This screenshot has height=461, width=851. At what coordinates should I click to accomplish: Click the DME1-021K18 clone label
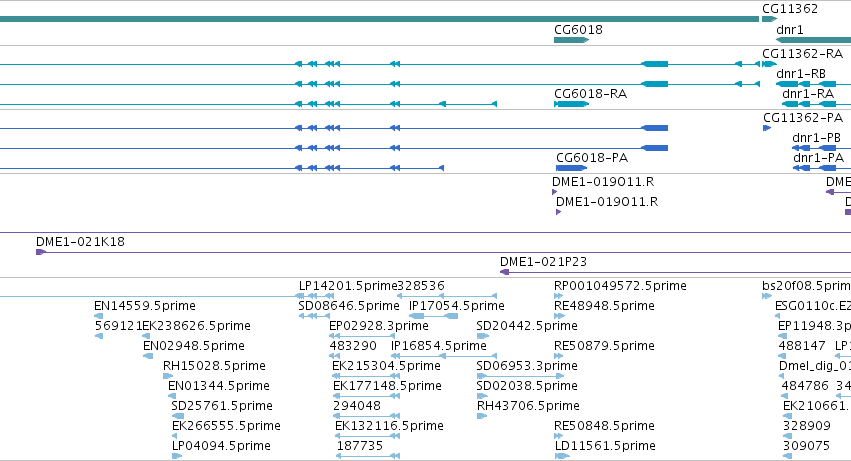(80, 242)
